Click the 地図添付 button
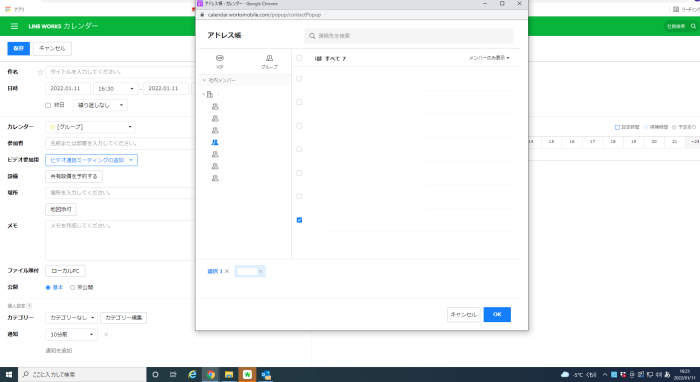This screenshot has width=700, height=382. (61, 209)
